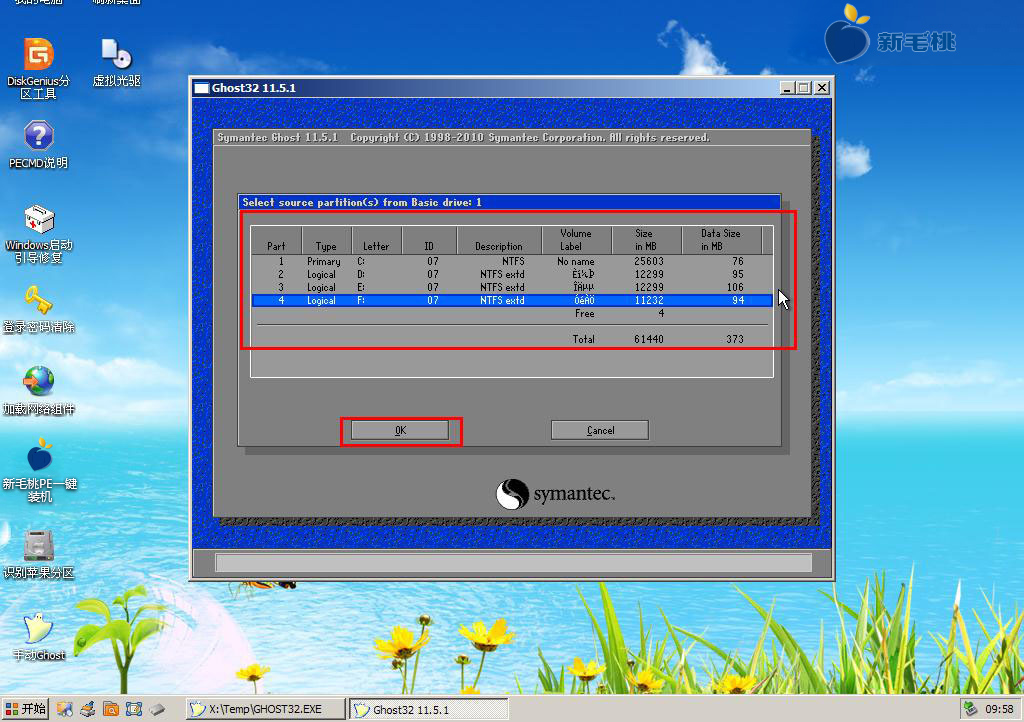The height and width of the screenshot is (722, 1024).
Task: Select partition 3 Logical E: row
Action: pyautogui.click(x=512, y=287)
